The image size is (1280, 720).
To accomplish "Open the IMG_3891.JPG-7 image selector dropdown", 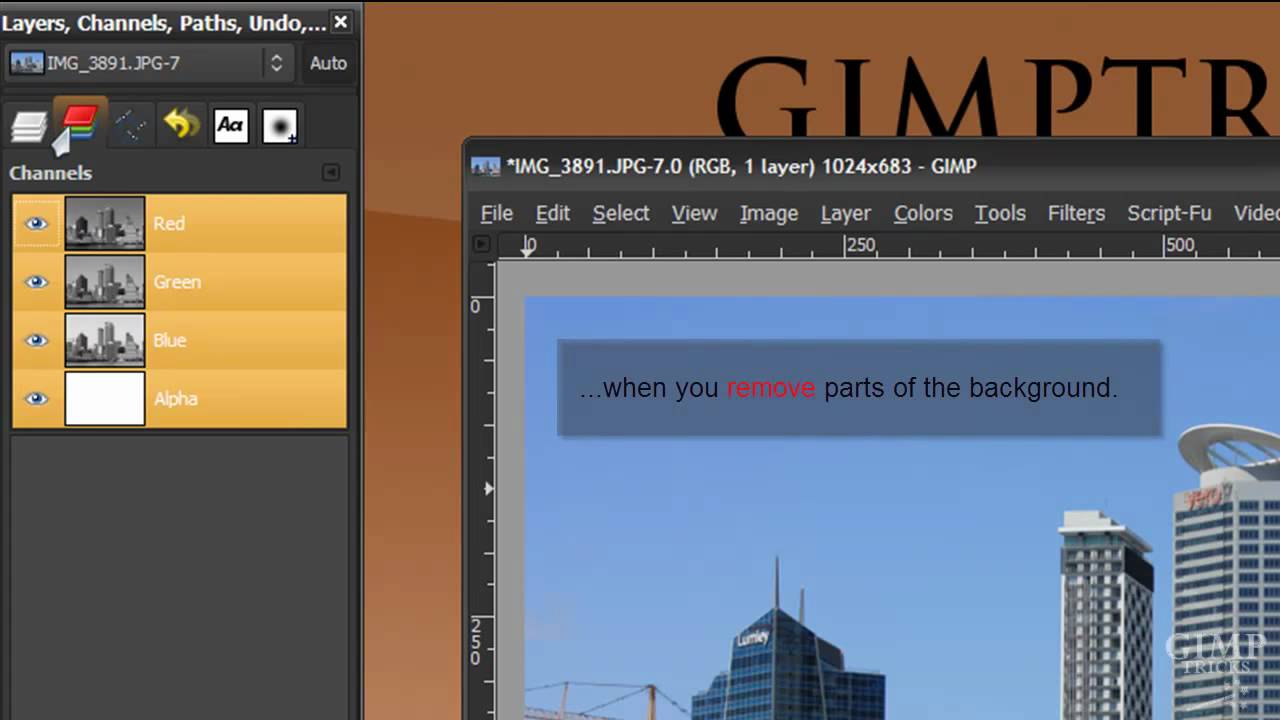I will 149,63.
